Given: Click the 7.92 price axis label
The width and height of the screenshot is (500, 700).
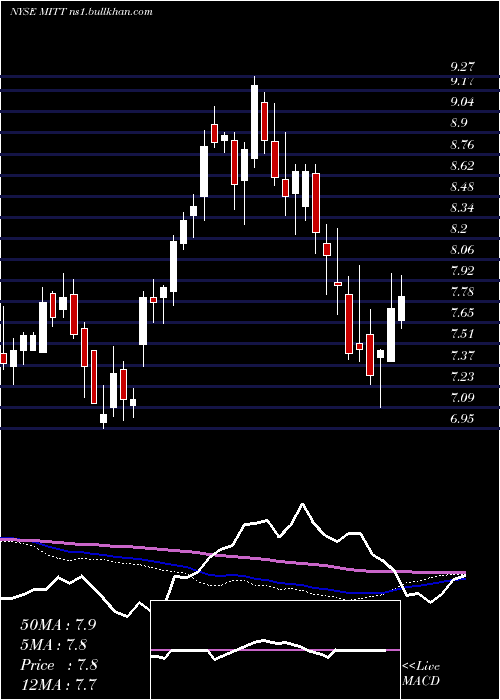Looking at the screenshot, I should pos(462,271).
